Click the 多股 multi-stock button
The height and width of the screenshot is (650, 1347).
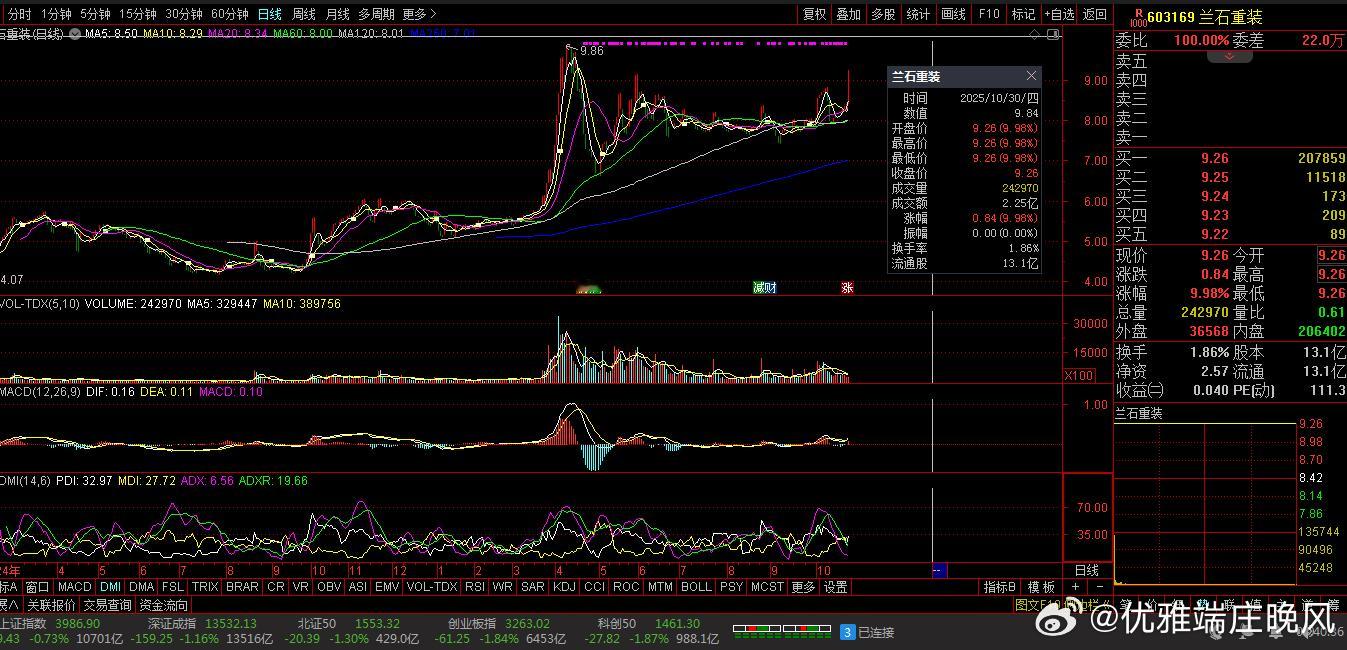pyautogui.click(x=883, y=14)
